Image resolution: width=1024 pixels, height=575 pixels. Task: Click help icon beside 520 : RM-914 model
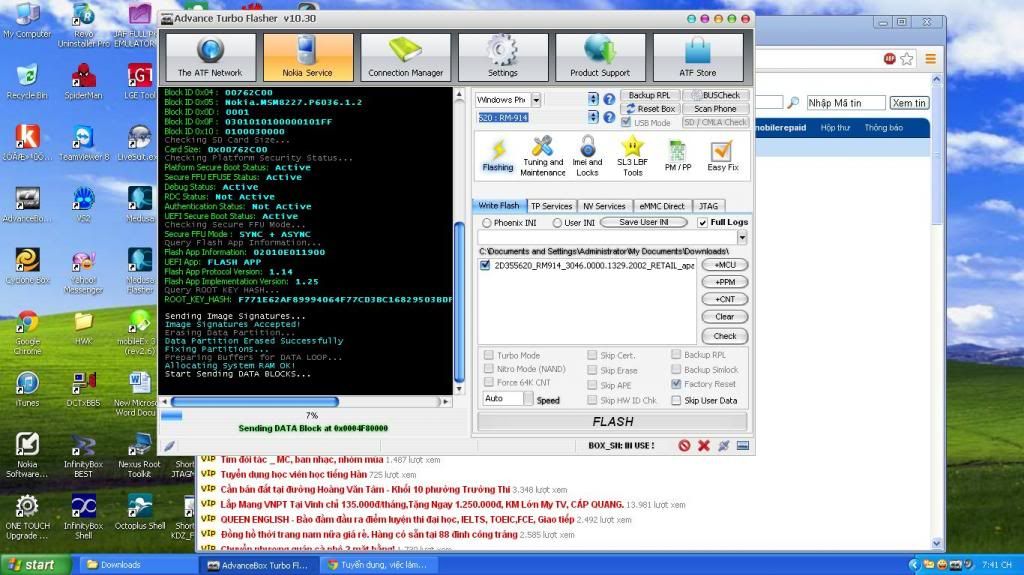(x=609, y=117)
